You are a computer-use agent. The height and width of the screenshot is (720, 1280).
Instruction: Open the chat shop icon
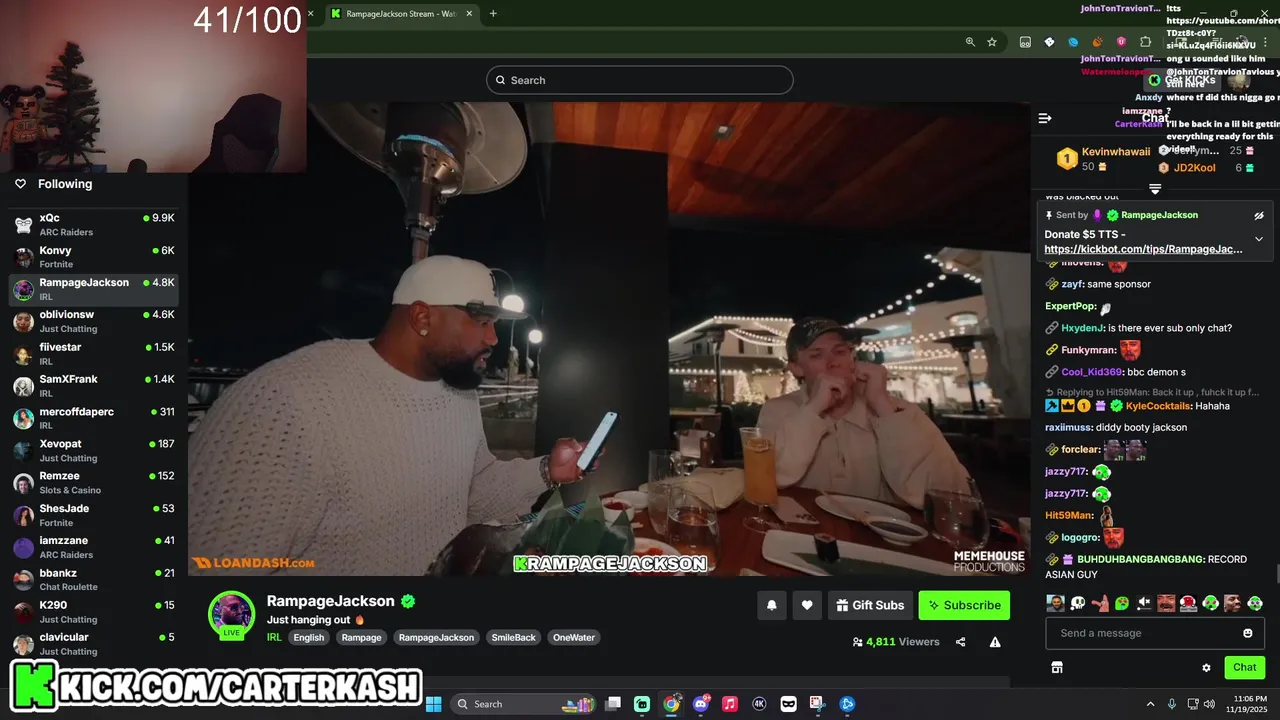1057,667
